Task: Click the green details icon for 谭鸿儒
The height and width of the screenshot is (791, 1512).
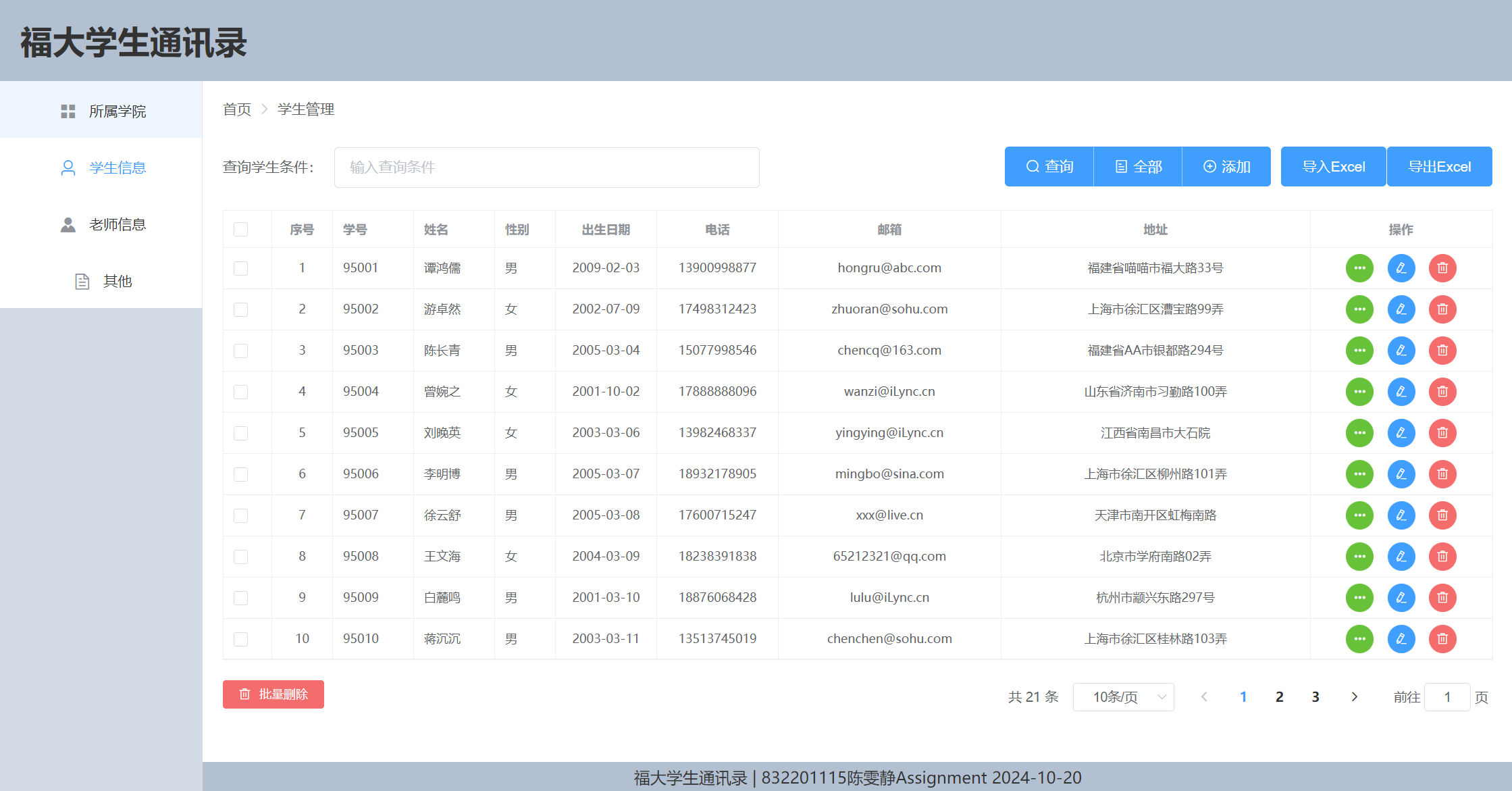Action: point(1359,268)
